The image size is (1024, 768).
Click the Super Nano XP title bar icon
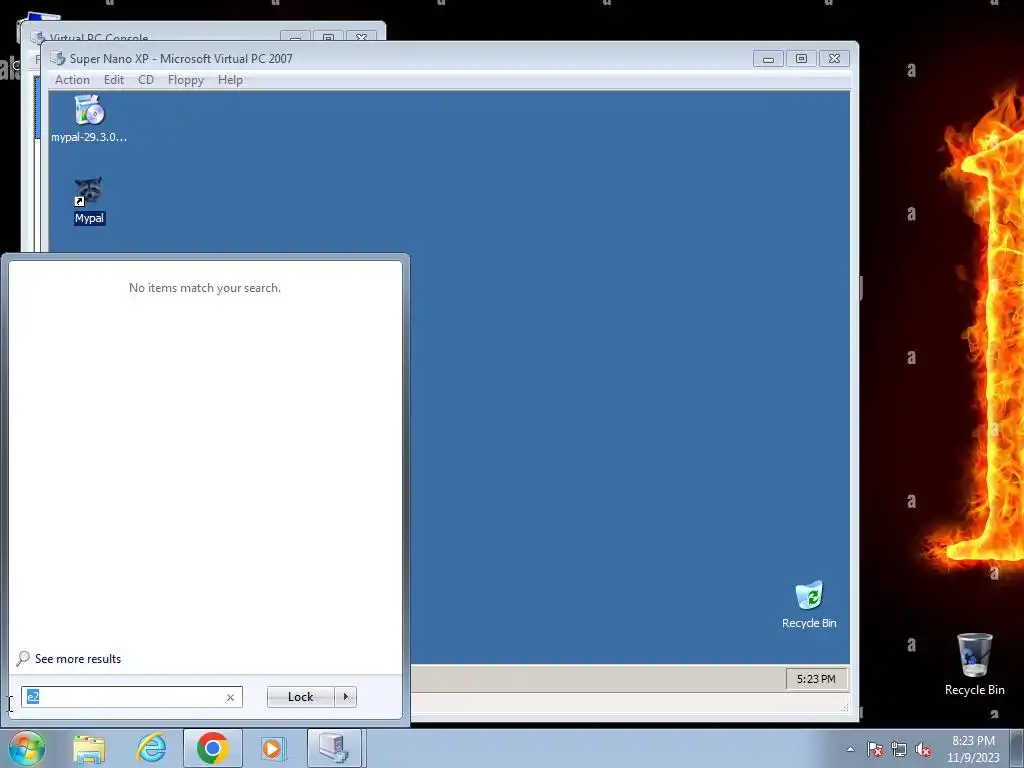click(57, 58)
